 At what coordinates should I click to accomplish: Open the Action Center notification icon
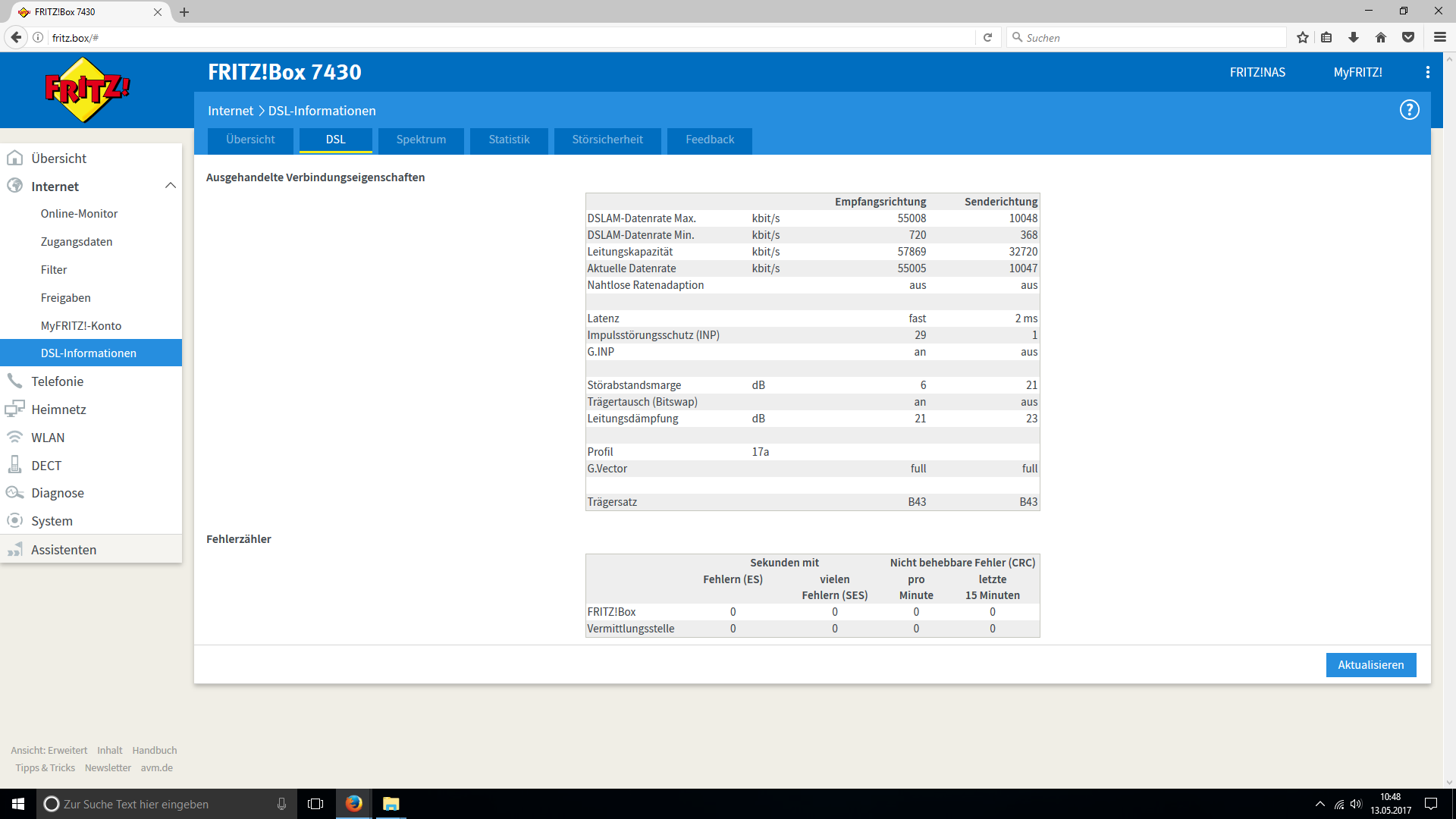click(x=1431, y=804)
